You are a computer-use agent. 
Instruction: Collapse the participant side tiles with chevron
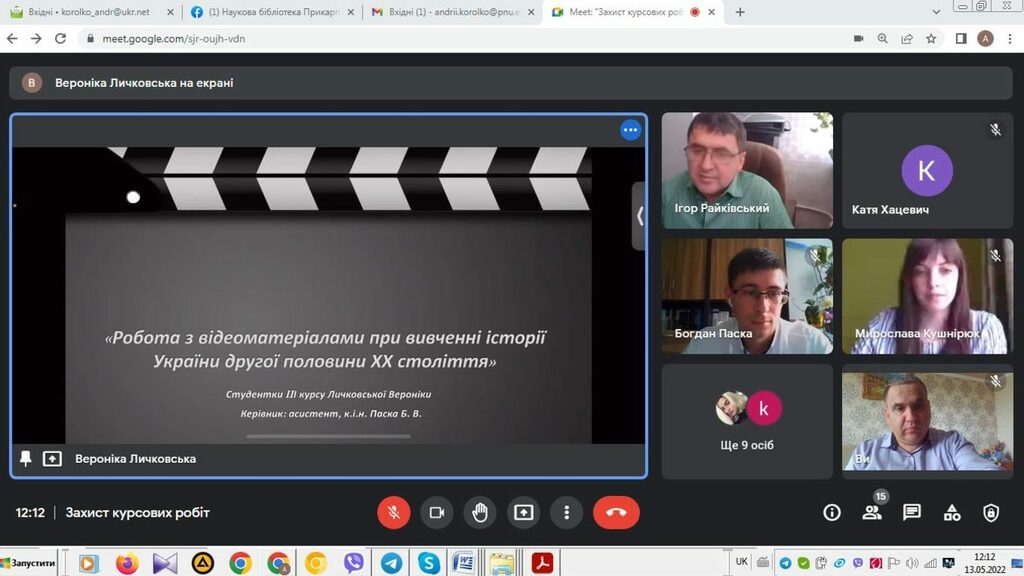click(x=639, y=215)
